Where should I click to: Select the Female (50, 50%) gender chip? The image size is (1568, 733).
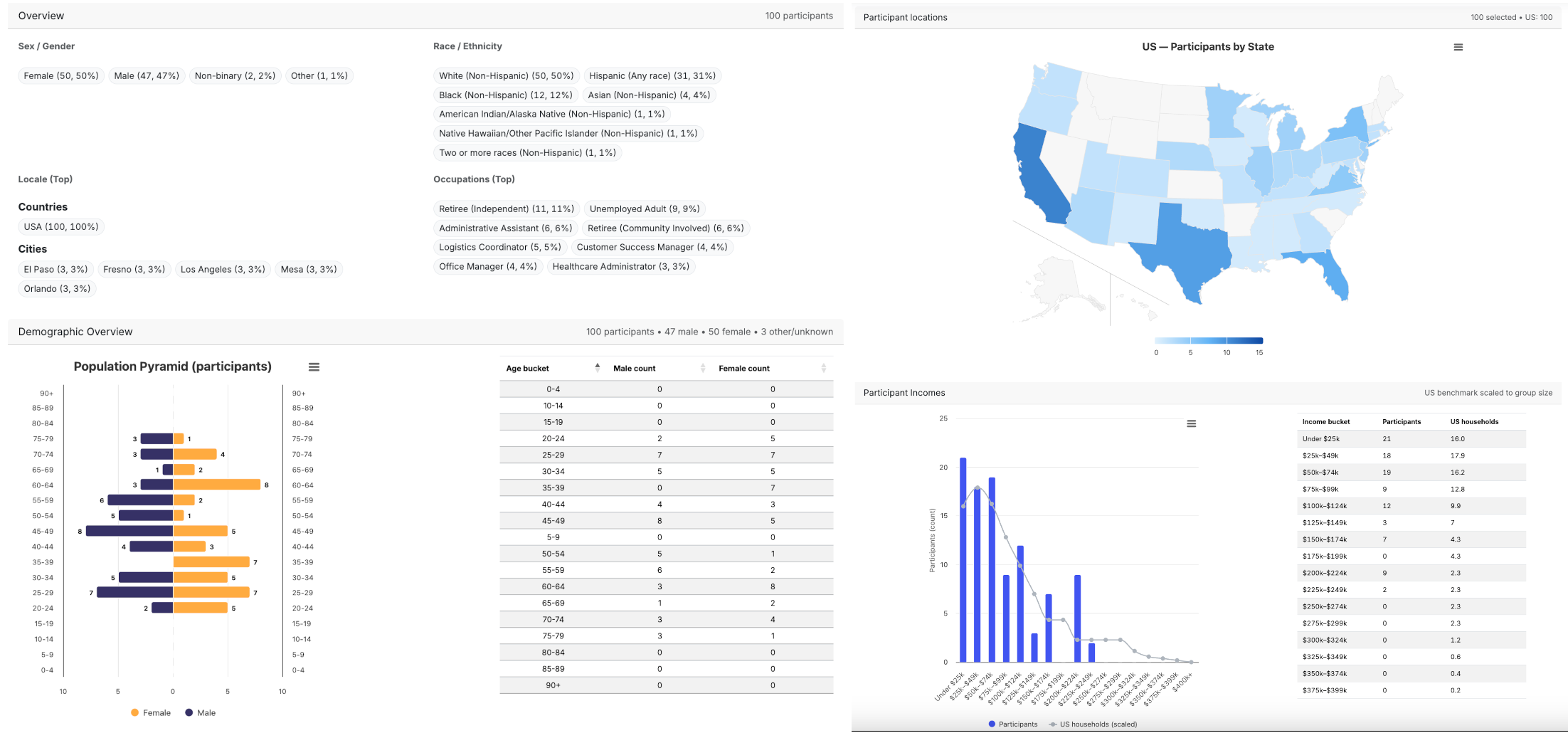click(61, 75)
